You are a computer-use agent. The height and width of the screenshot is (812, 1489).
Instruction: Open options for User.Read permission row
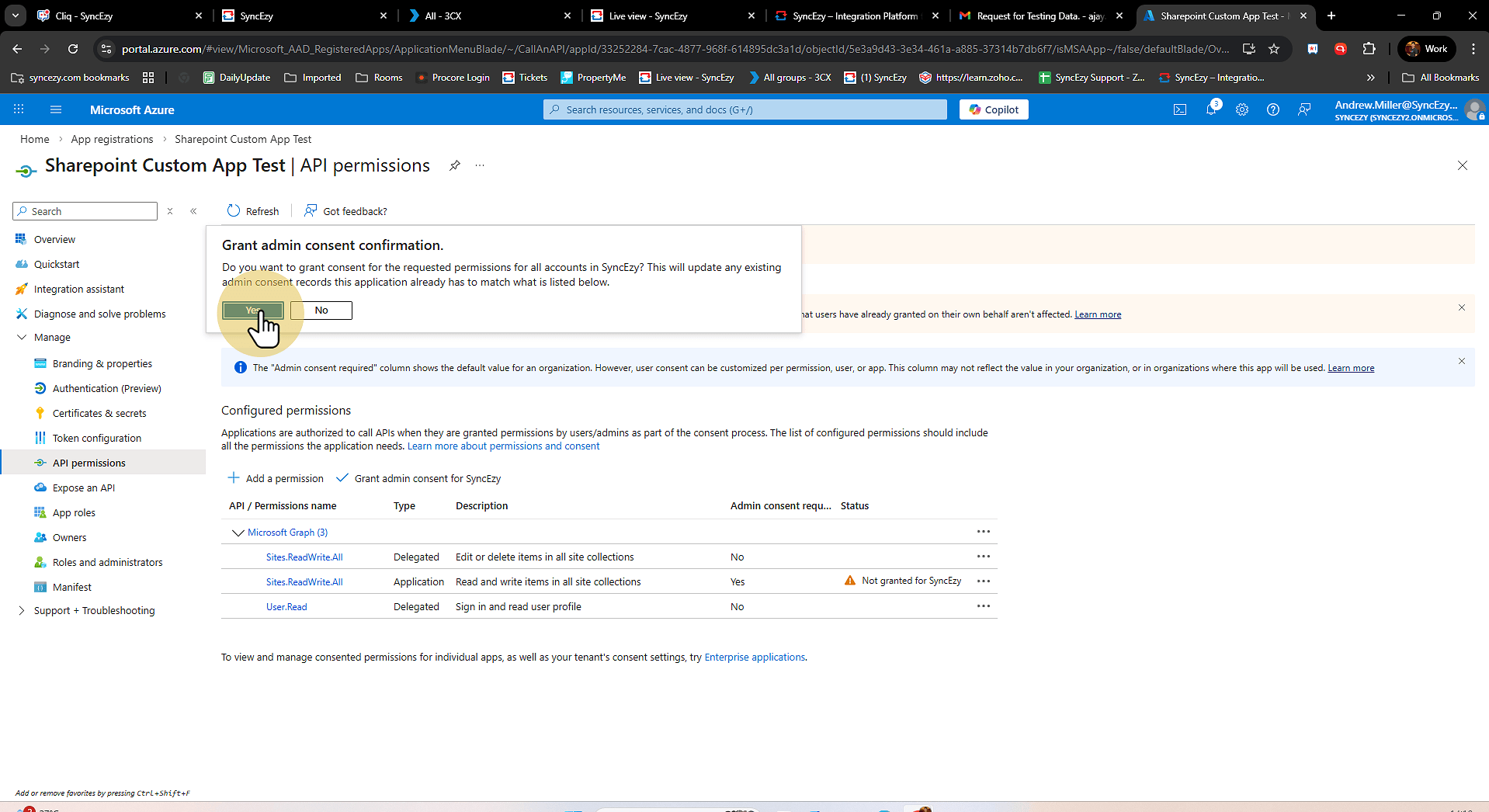click(x=983, y=606)
